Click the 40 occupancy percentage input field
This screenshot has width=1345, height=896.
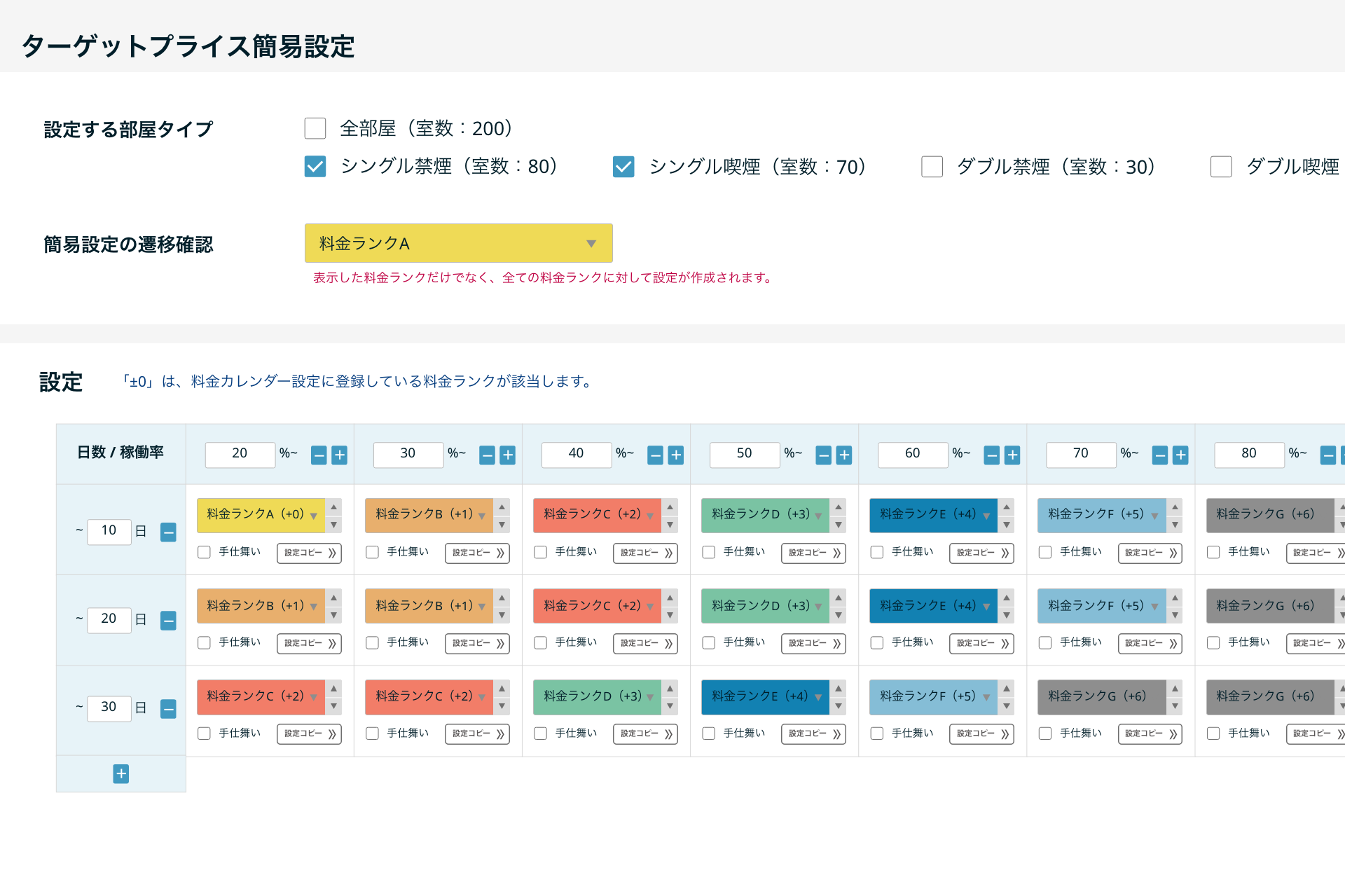click(576, 454)
